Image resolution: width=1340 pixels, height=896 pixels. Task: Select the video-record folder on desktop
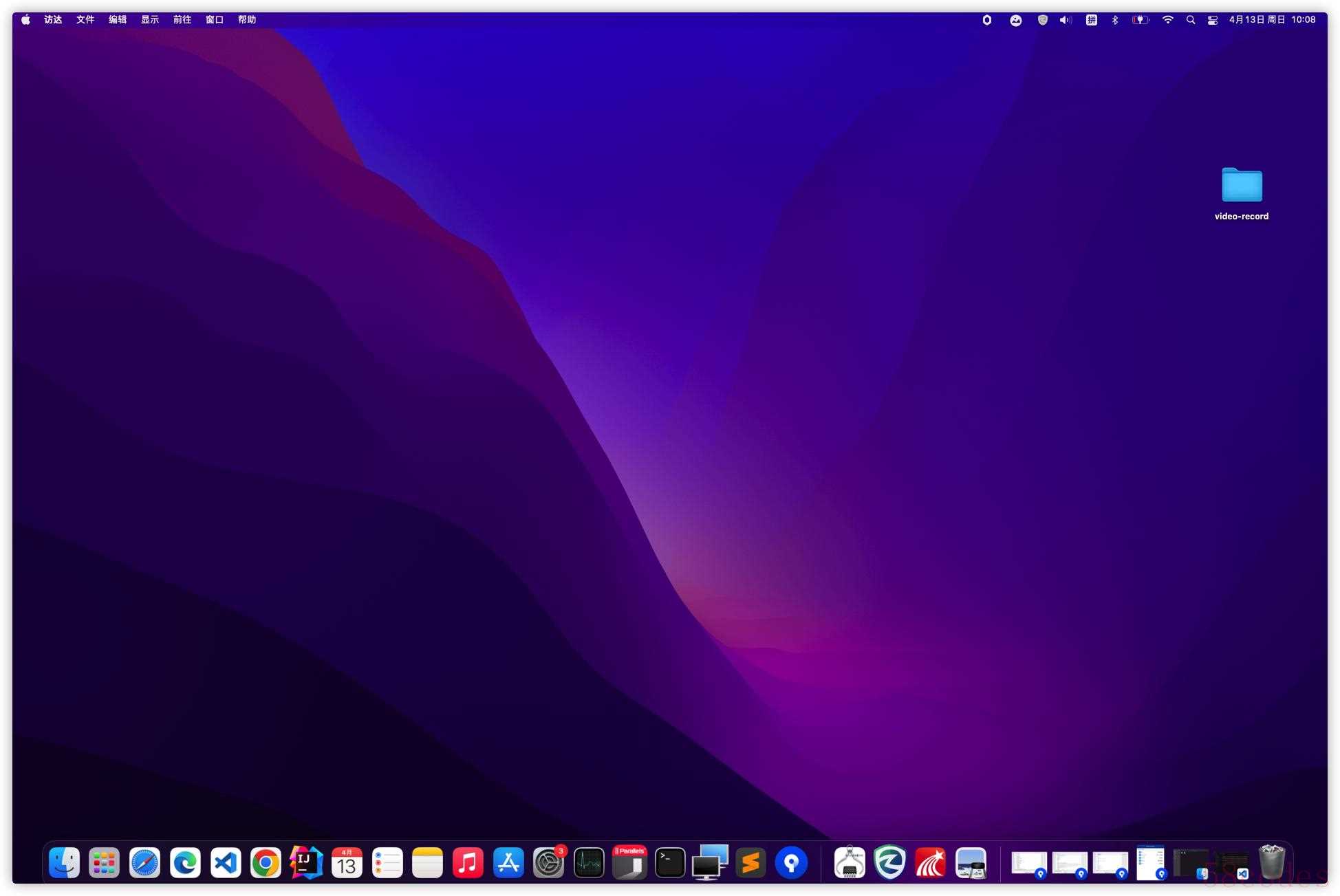point(1241,186)
